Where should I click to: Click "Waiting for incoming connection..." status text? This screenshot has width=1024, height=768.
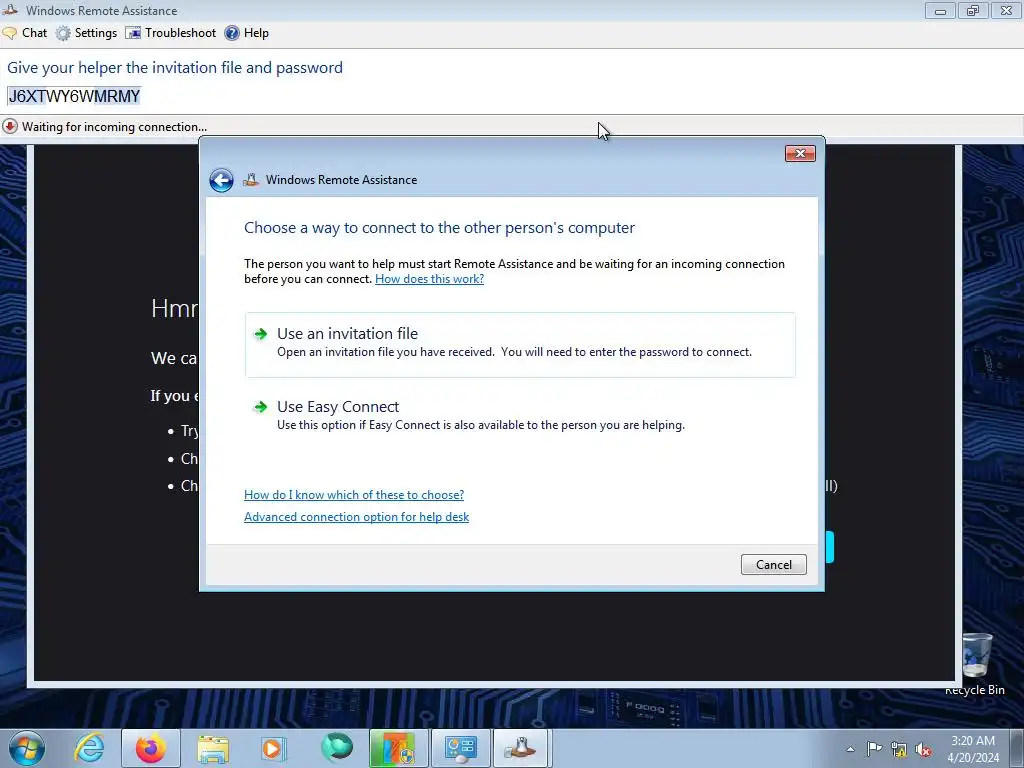coord(114,127)
